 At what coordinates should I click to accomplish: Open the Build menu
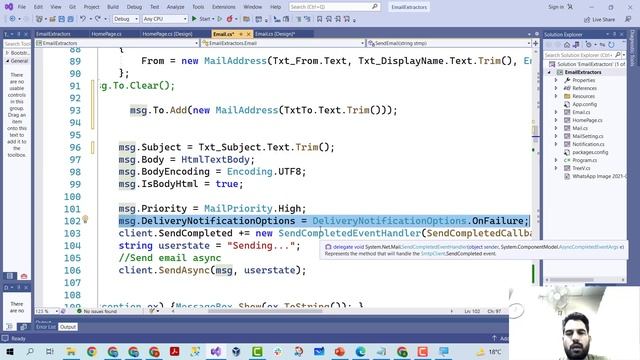coord(113,7)
